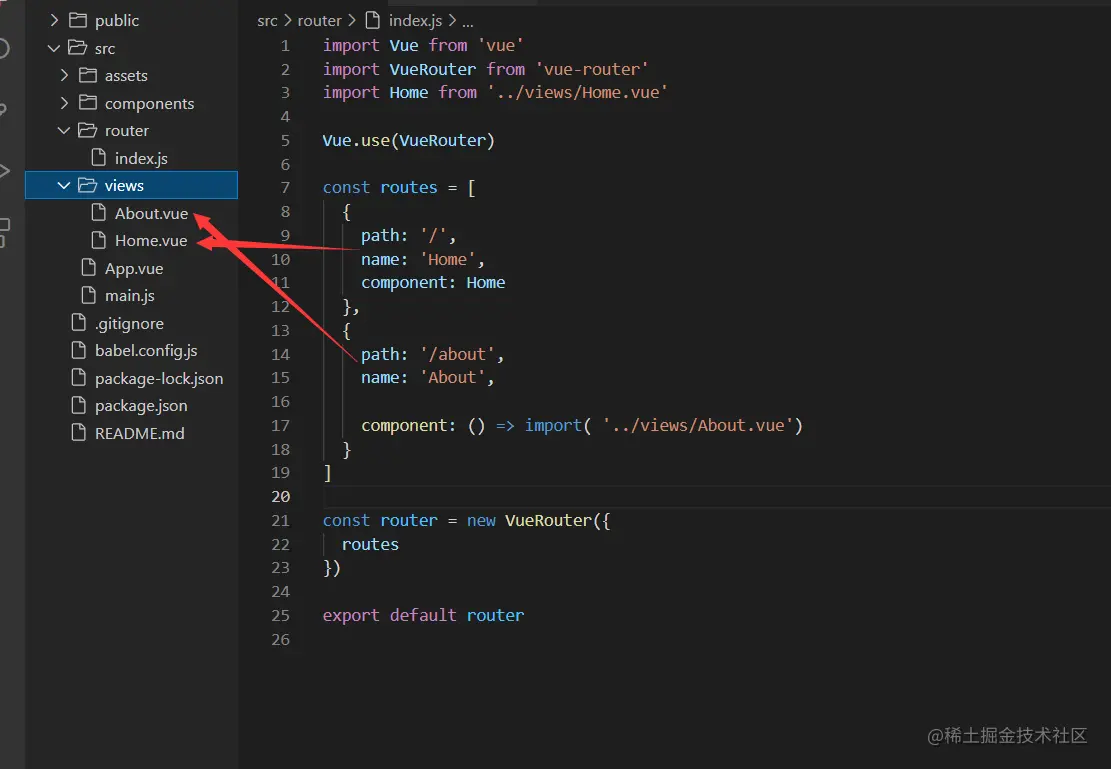
Task: Click file icon beside package.json
Action: click(x=79, y=405)
